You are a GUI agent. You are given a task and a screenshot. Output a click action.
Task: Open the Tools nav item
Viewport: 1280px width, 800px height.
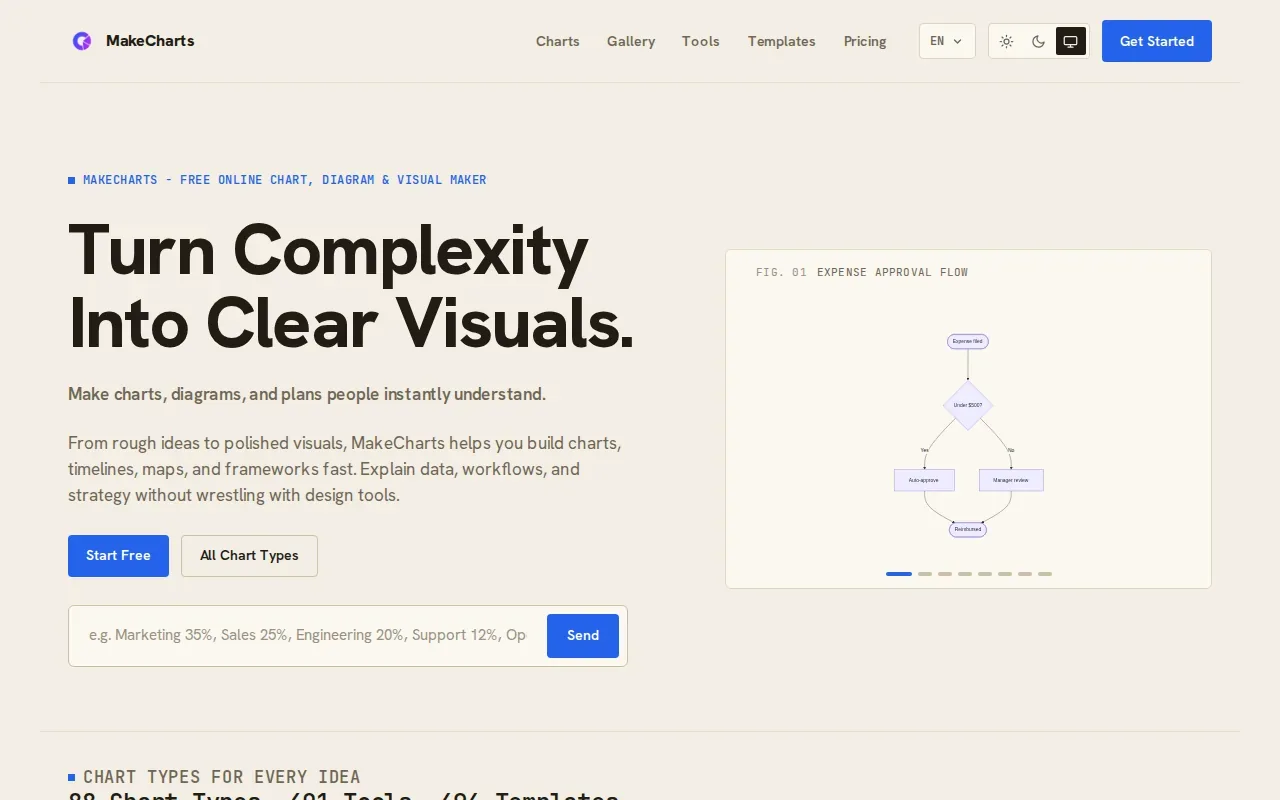coord(701,41)
